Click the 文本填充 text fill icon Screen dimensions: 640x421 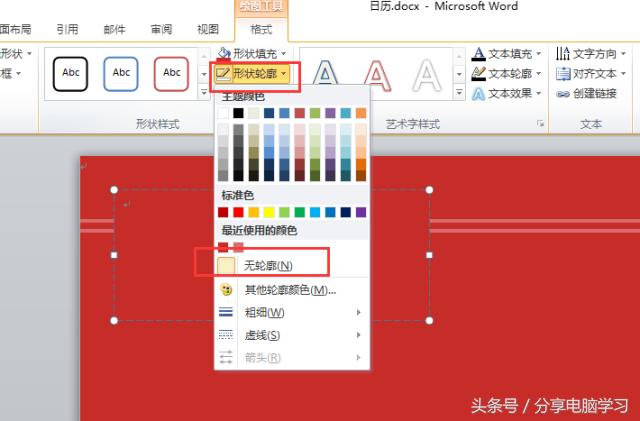[478, 53]
